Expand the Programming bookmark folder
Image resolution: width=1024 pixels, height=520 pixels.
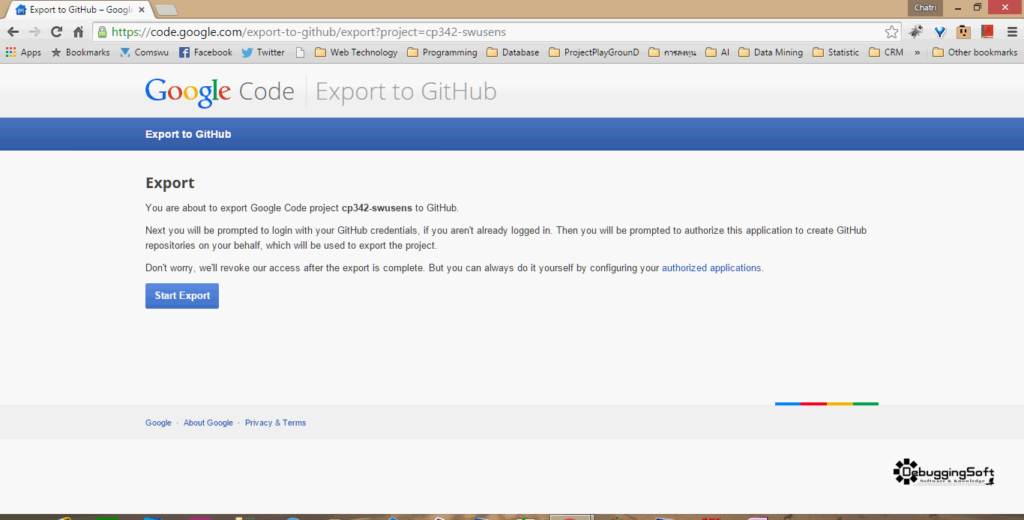click(442, 52)
